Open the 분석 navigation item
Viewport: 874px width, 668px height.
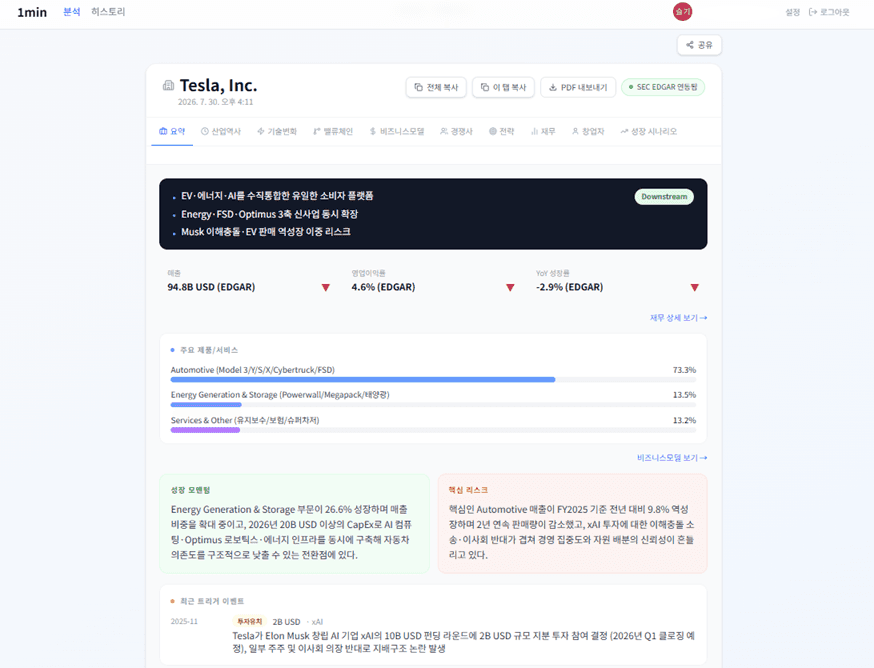click(72, 12)
